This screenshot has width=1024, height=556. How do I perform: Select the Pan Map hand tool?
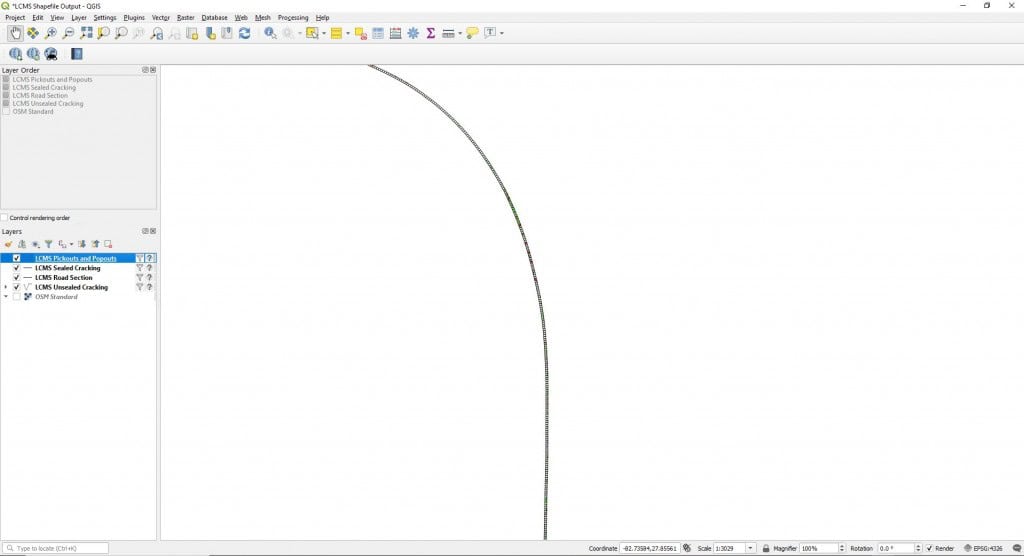[15, 33]
